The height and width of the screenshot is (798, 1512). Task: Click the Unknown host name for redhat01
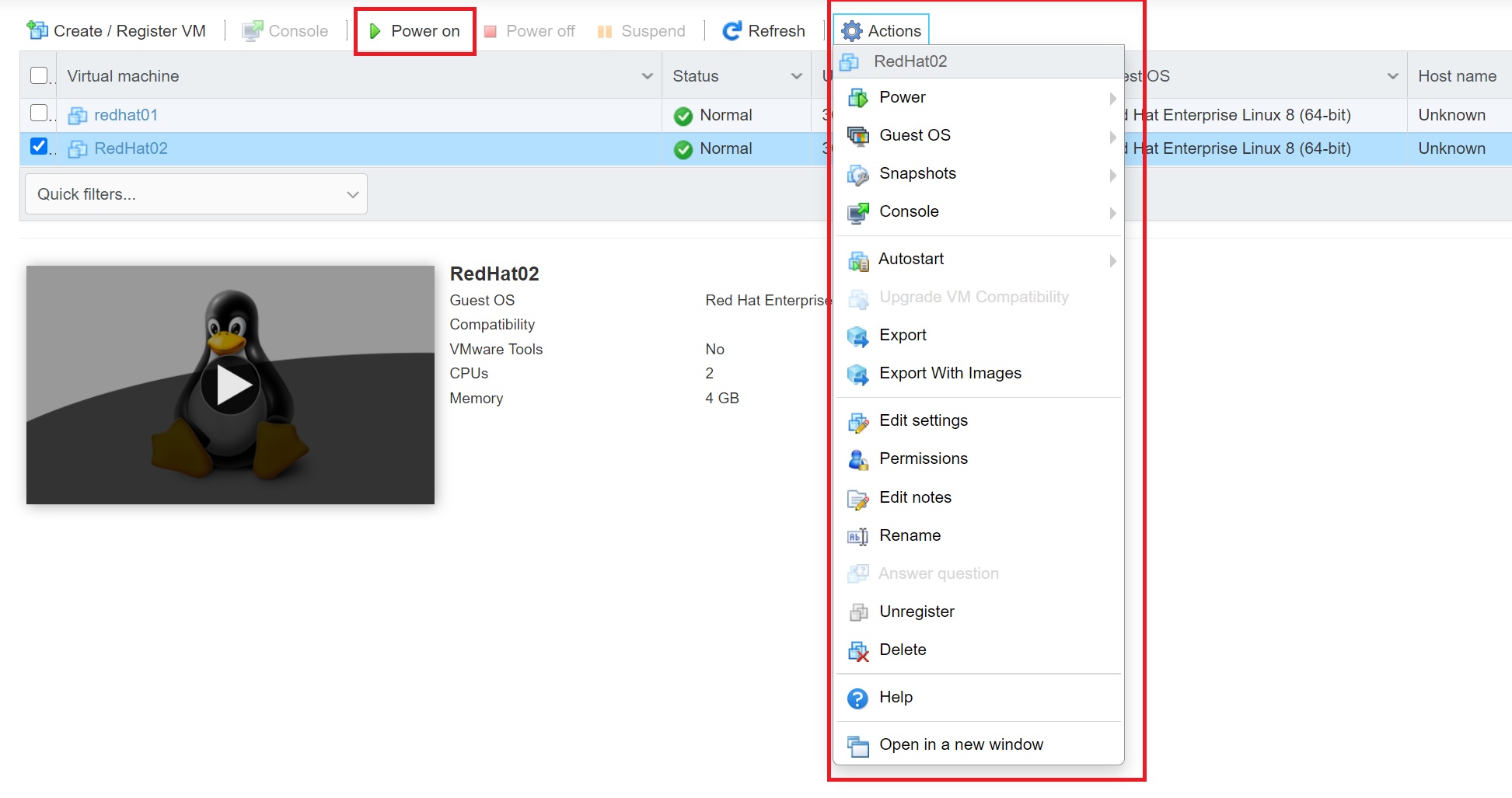coord(1451,115)
